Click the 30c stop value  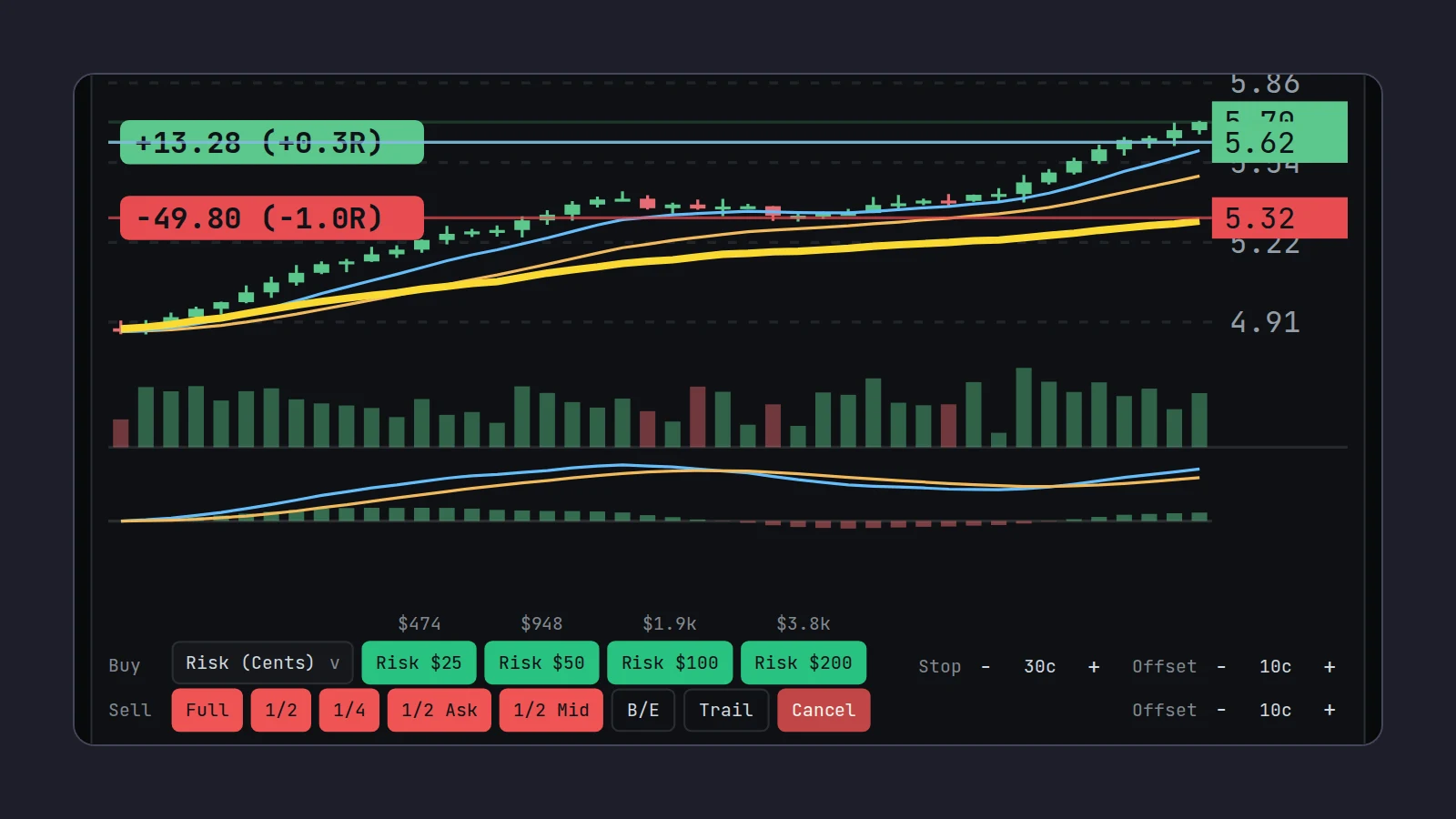tap(1040, 667)
